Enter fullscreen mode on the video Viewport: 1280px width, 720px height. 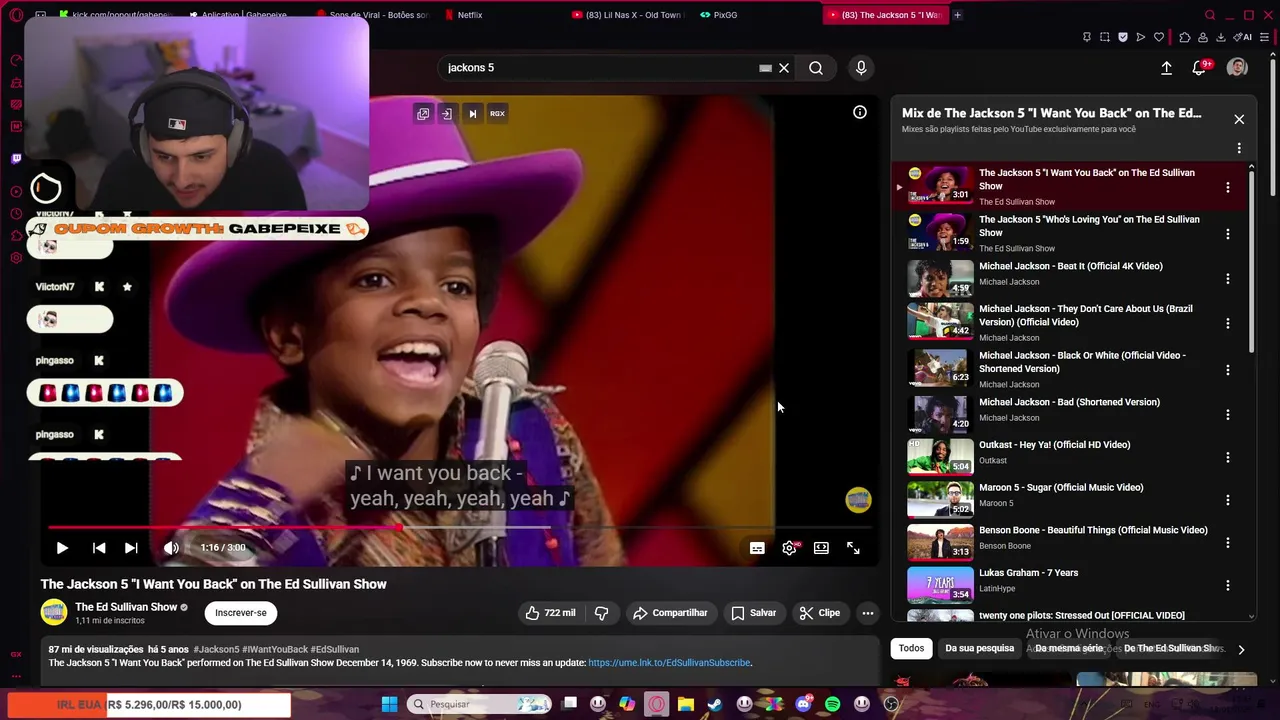[853, 548]
